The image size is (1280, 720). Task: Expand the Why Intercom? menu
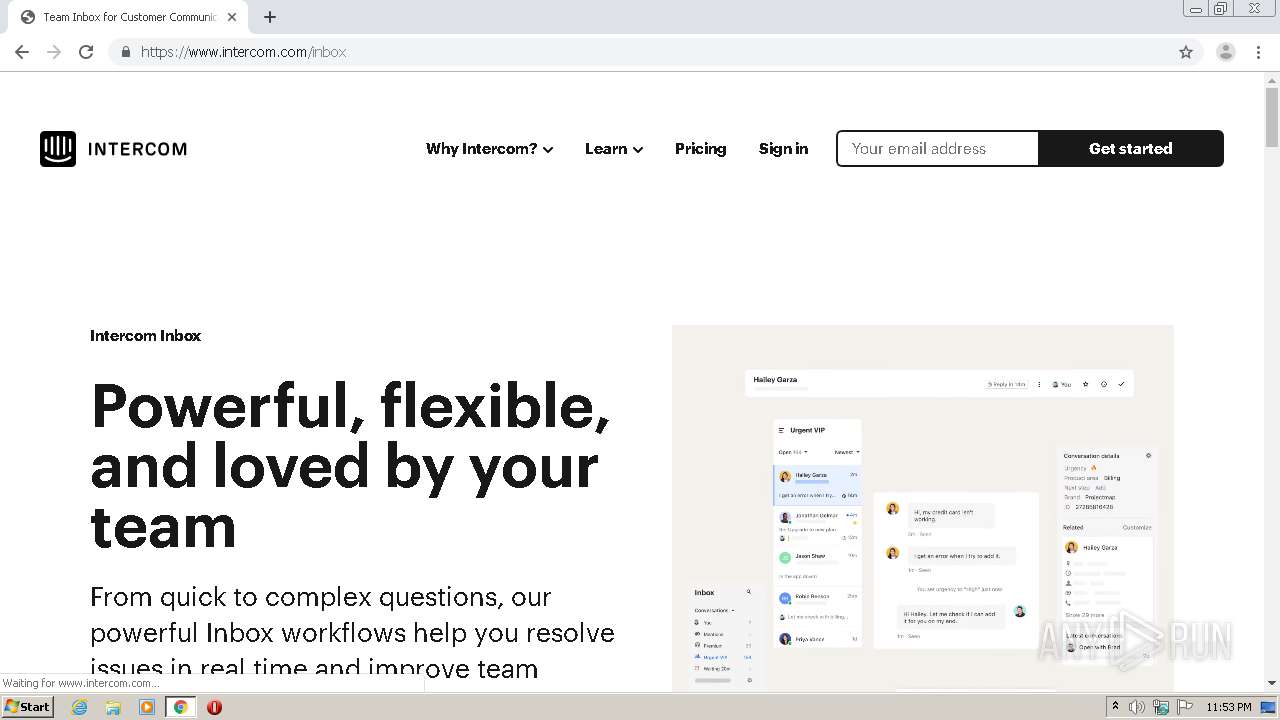coord(490,149)
